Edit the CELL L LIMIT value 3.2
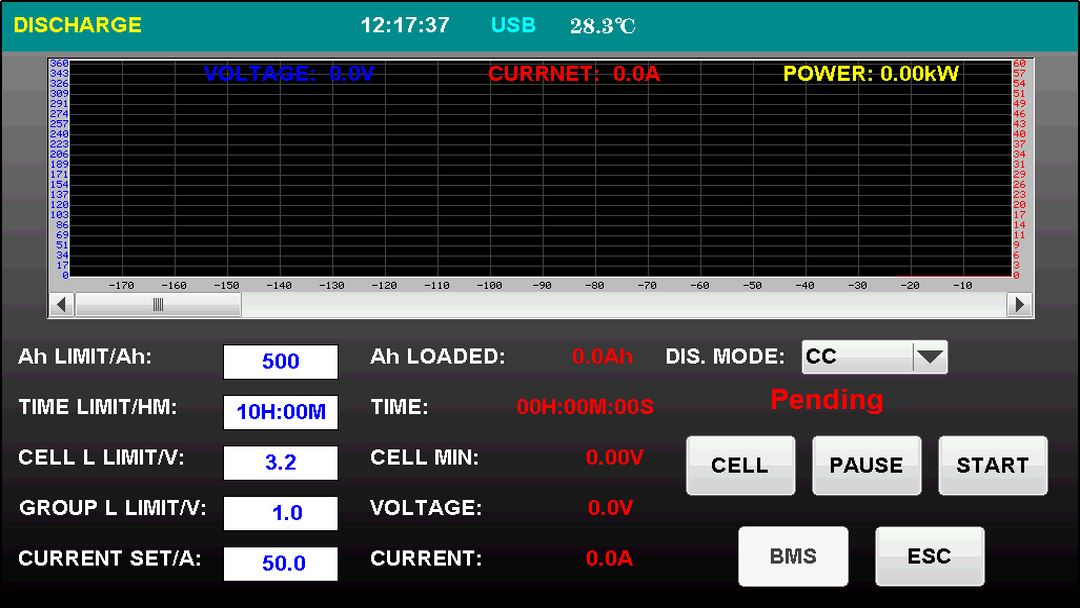The image size is (1080, 608). 280,463
